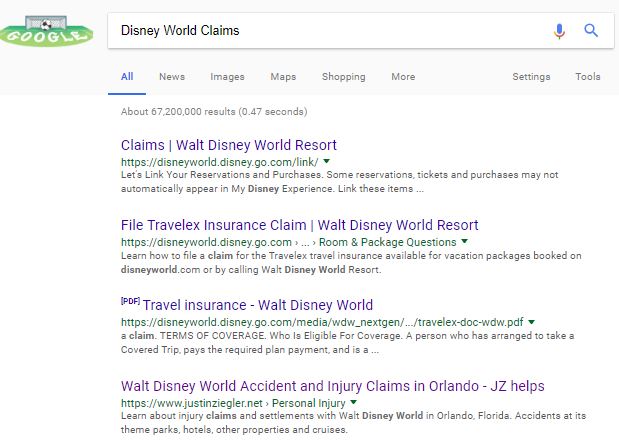Open 'Walt Disney World Accident and Injury Claims' result
The image size is (619, 445).
click(x=333, y=386)
